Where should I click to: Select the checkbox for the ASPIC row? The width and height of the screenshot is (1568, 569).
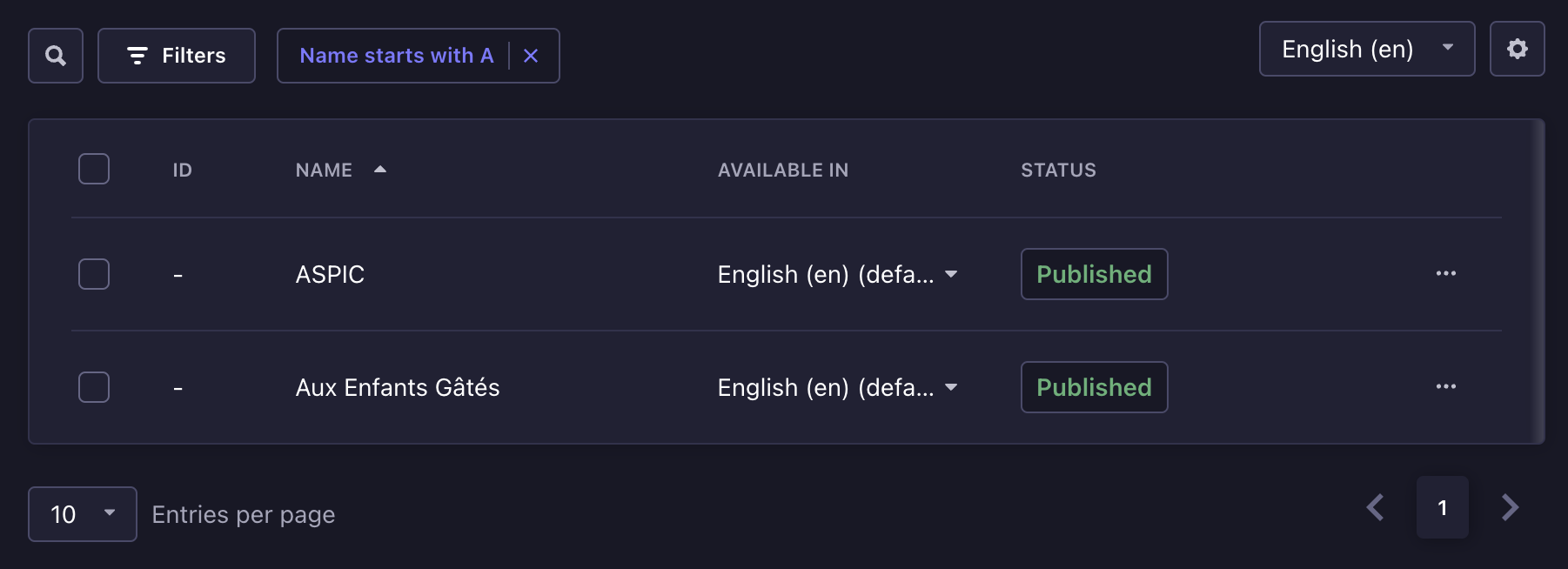[93, 273]
